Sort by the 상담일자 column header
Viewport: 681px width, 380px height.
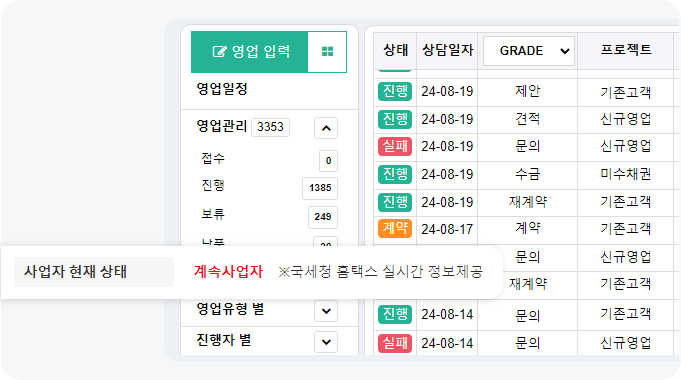pyautogui.click(x=447, y=50)
